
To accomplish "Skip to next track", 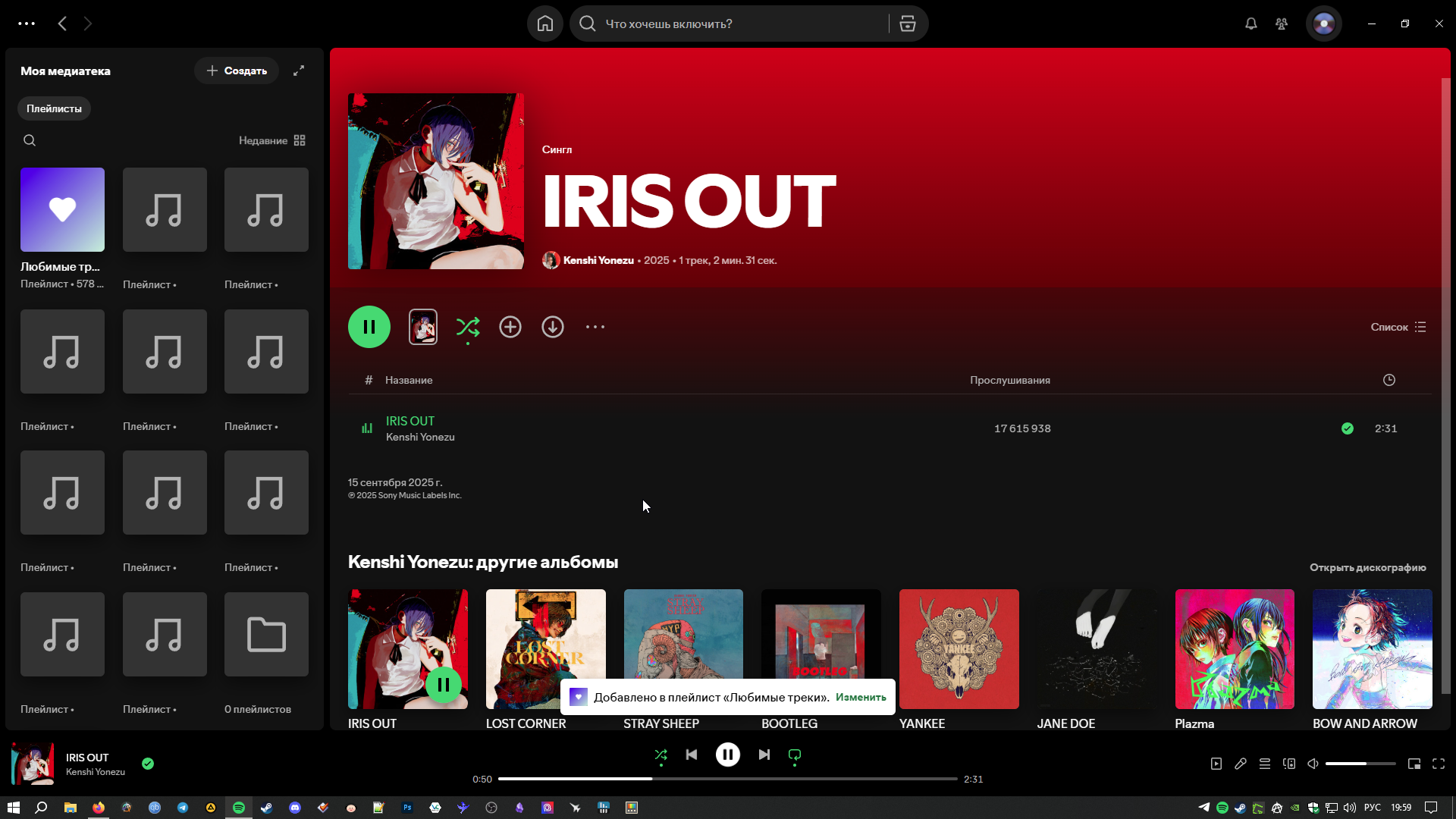I will click(764, 755).
